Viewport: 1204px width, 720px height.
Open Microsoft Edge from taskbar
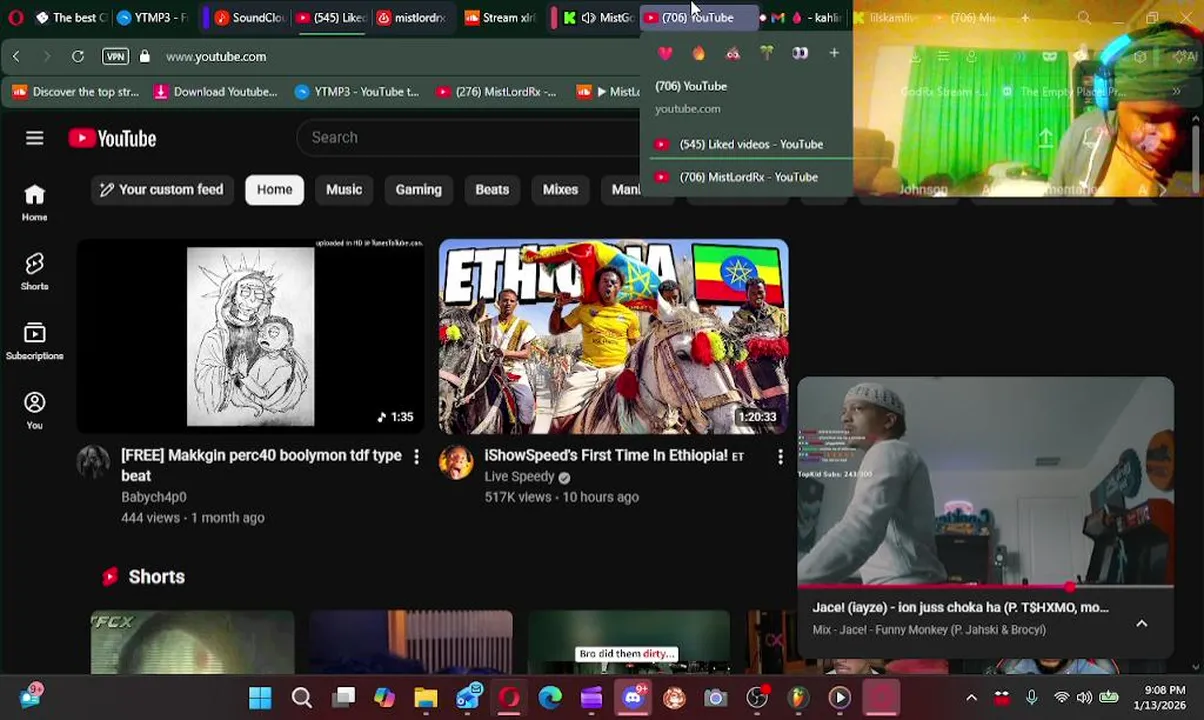point(550,697)
